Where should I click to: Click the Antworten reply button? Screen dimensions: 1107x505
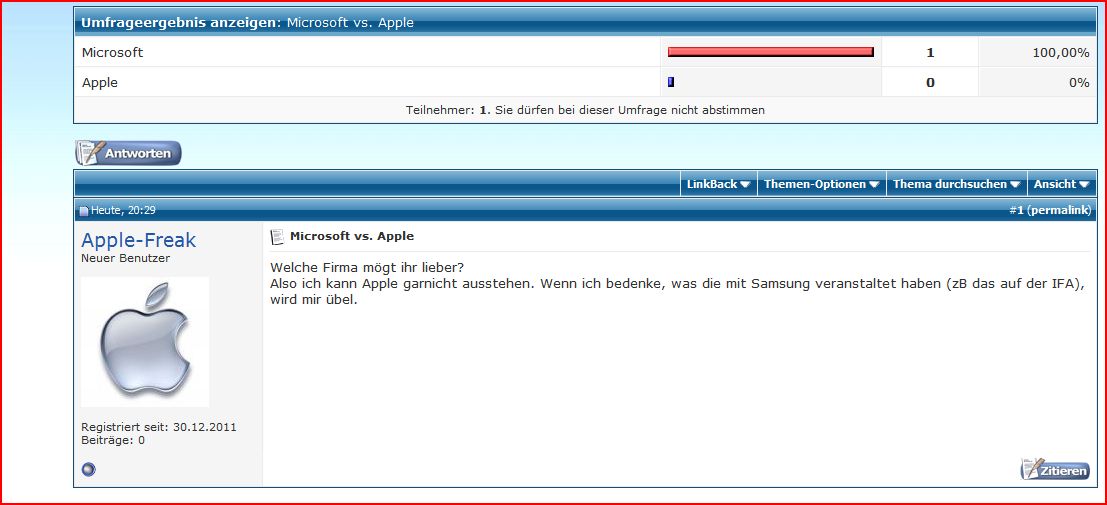[128, 153]
